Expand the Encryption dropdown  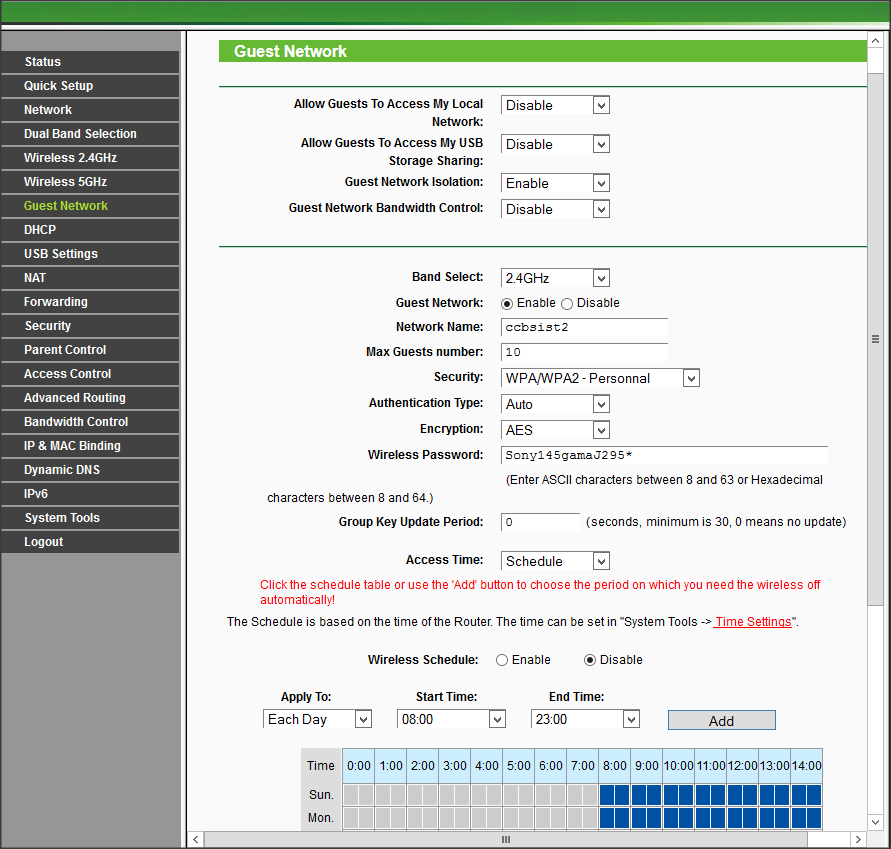click(x=555, y=430)
